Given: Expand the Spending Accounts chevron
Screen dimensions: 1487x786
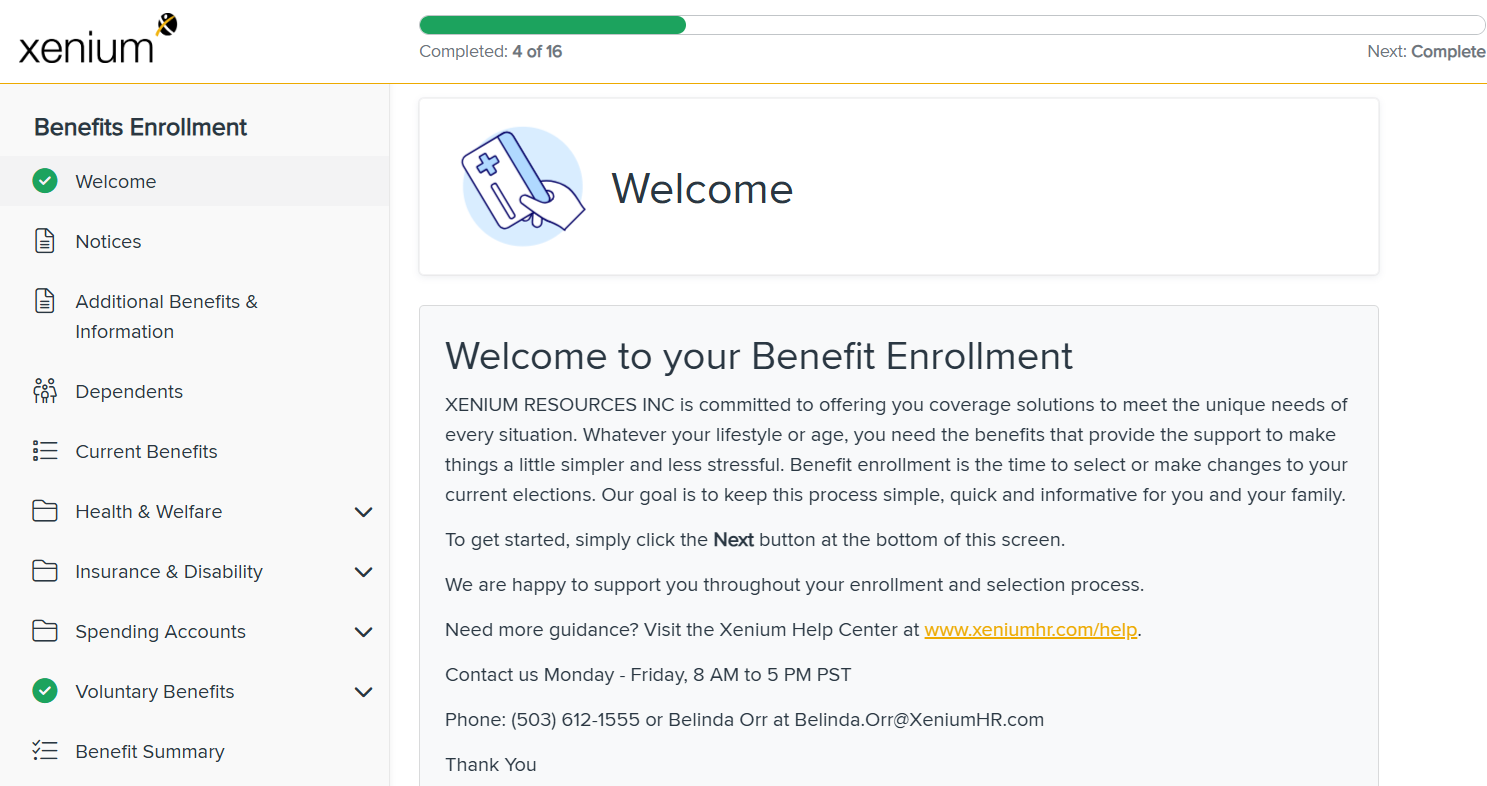Looking at the screenshot, I should pos(364,631).
